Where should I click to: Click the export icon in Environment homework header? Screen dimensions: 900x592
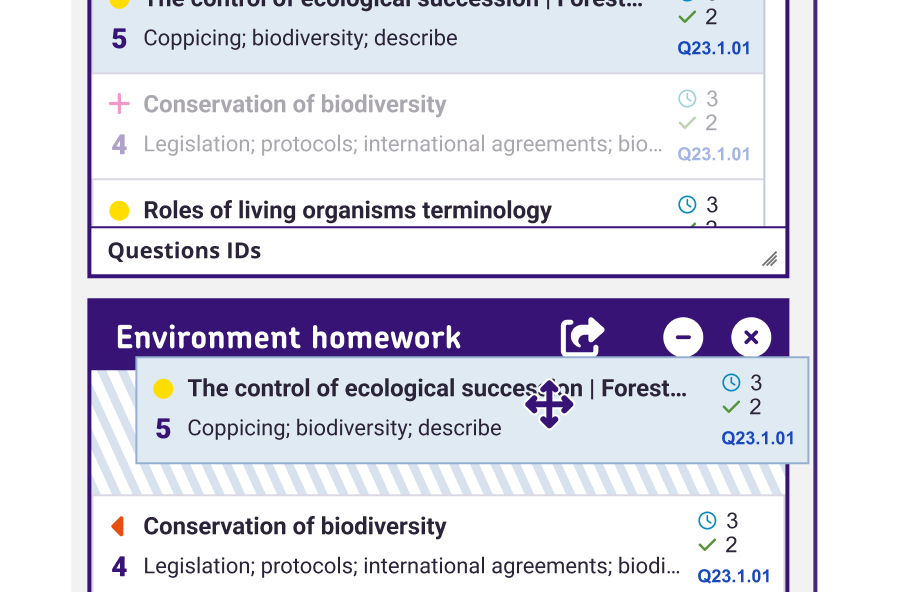click(x=582, y=337)
